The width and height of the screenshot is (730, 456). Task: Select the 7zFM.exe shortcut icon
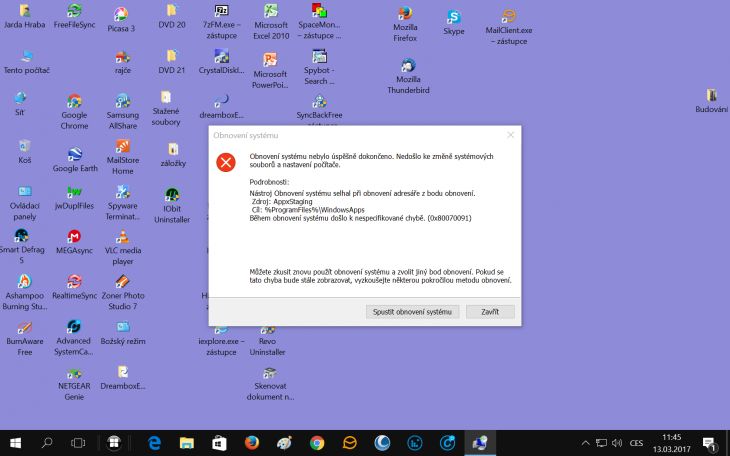tap(222, 22)
